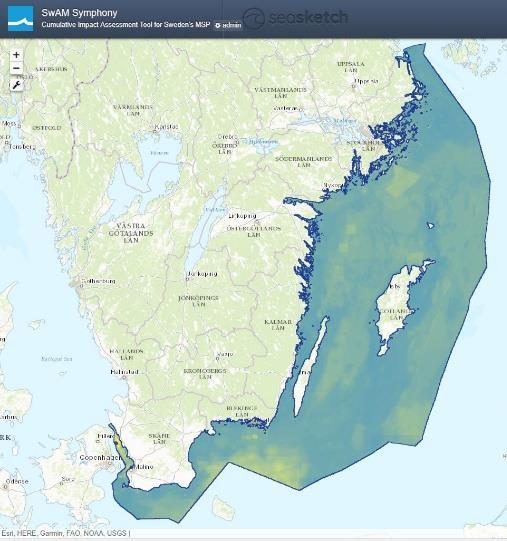
Task: Open the wrench map tools button
Action: coord(16,85)
